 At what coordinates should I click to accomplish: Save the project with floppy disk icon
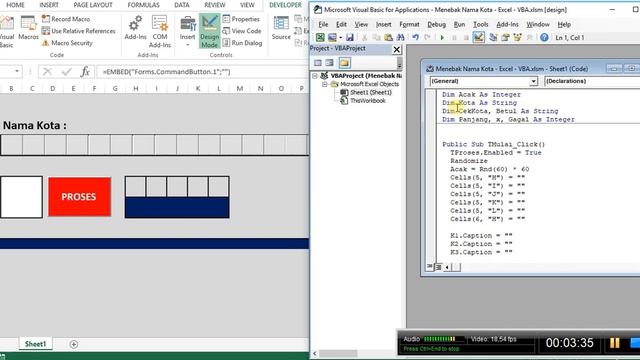pyautogui.click(x=350, y=38)
